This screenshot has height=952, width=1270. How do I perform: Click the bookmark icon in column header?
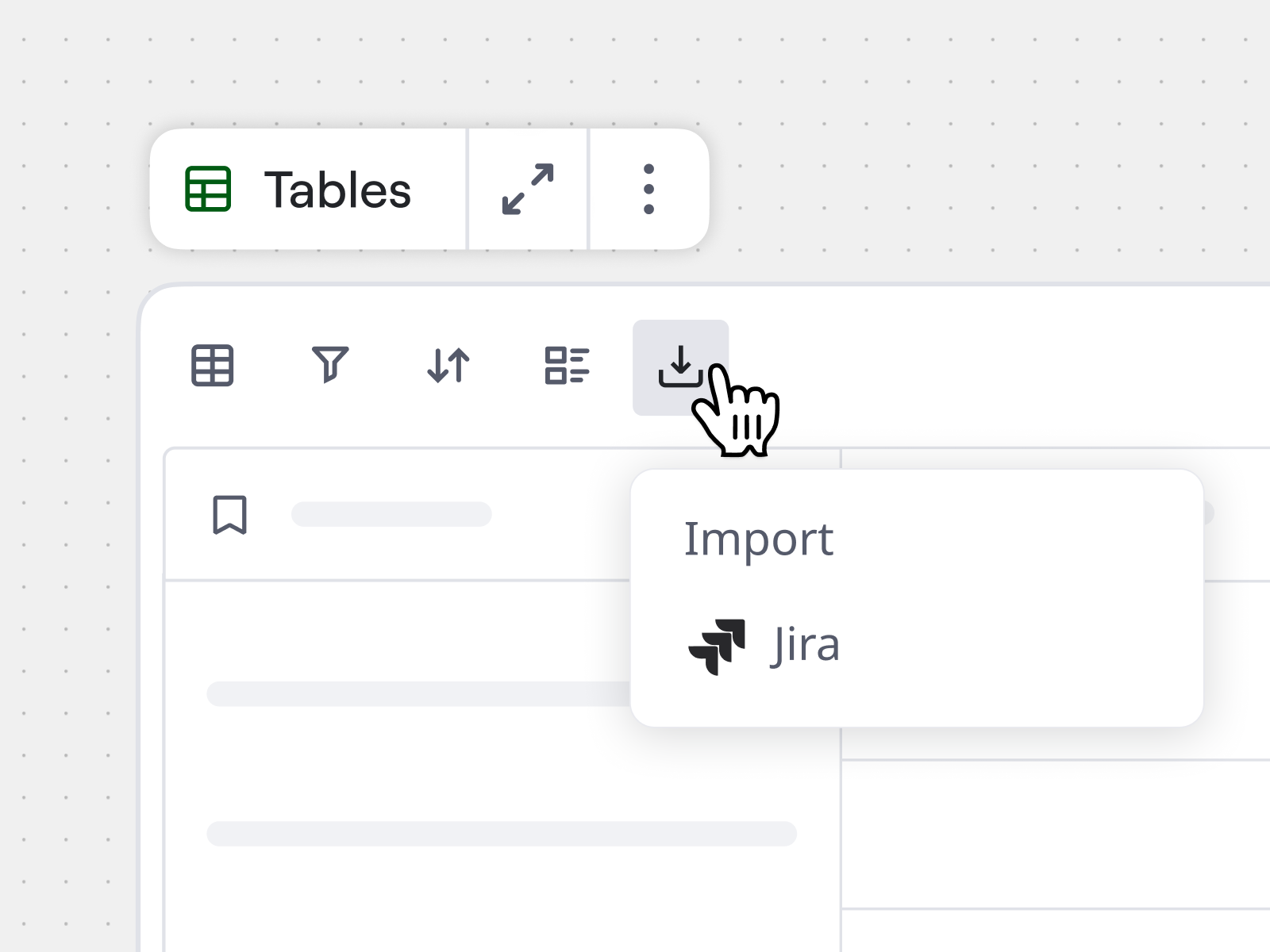(x=230, y=515)
